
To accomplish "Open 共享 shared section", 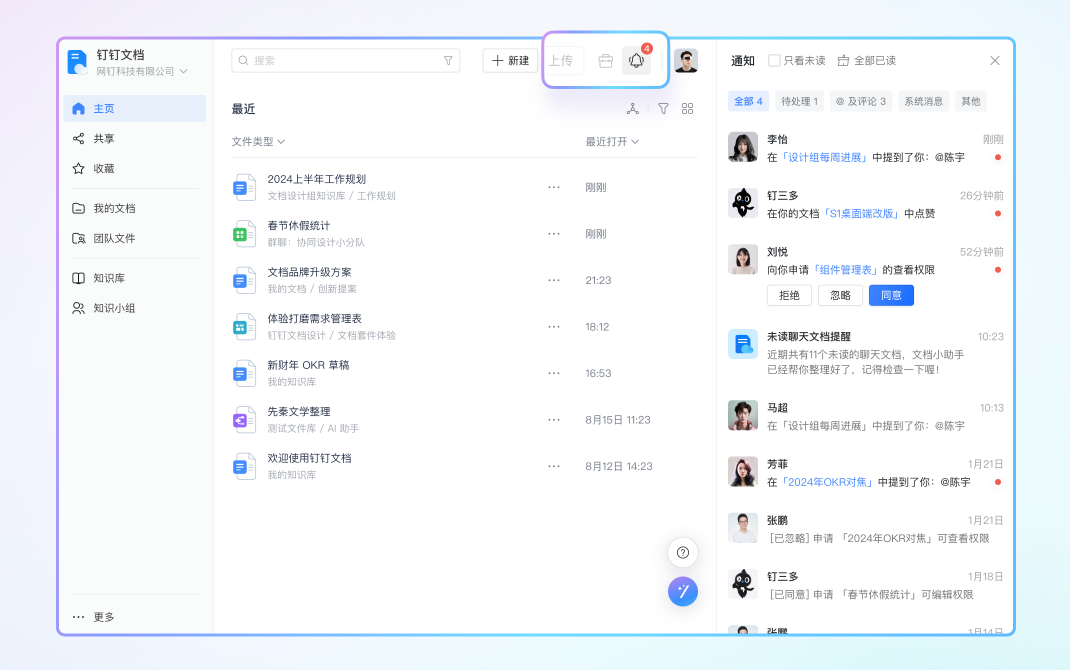I will (135, 139).
